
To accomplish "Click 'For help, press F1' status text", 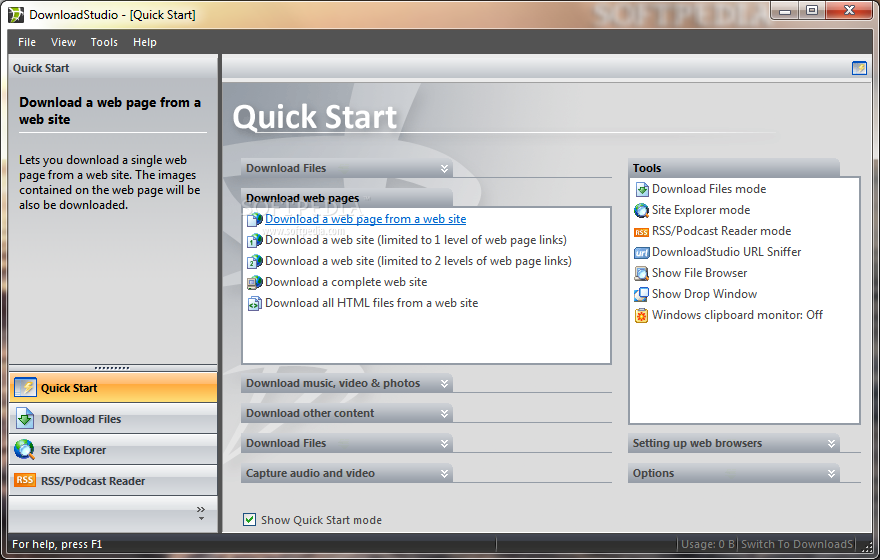I will (x=57, y=544).
